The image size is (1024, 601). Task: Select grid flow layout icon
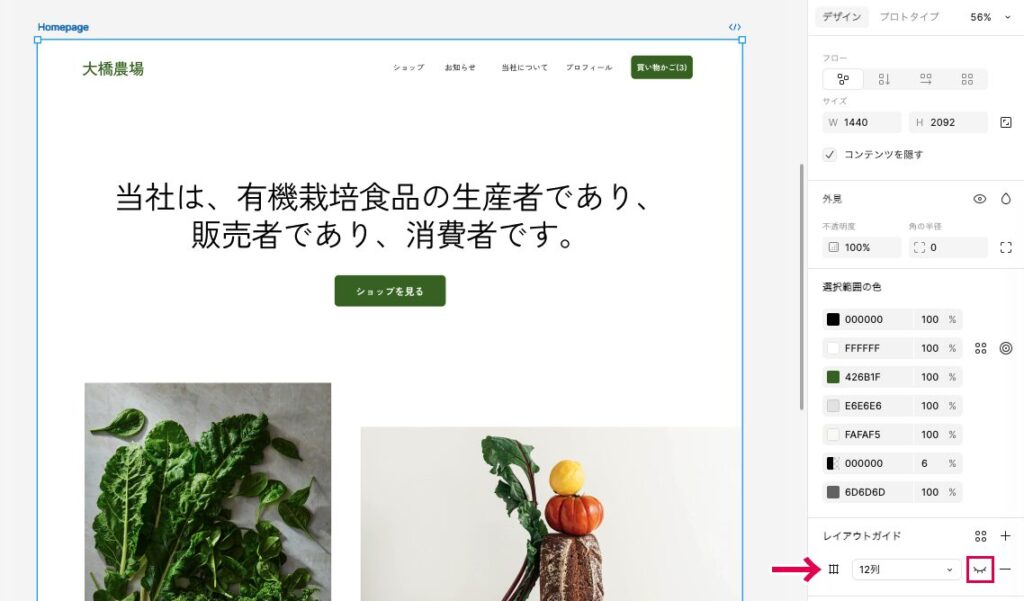pos(967,79)
